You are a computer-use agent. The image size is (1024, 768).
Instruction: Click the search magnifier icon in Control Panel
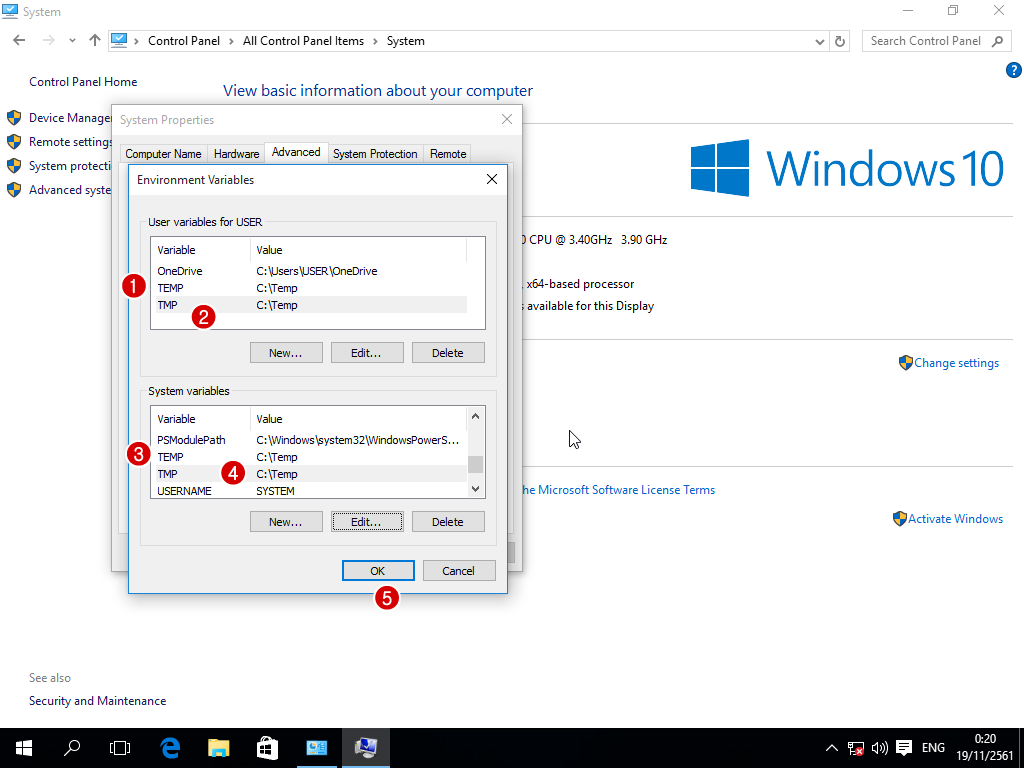pos(997,41)
